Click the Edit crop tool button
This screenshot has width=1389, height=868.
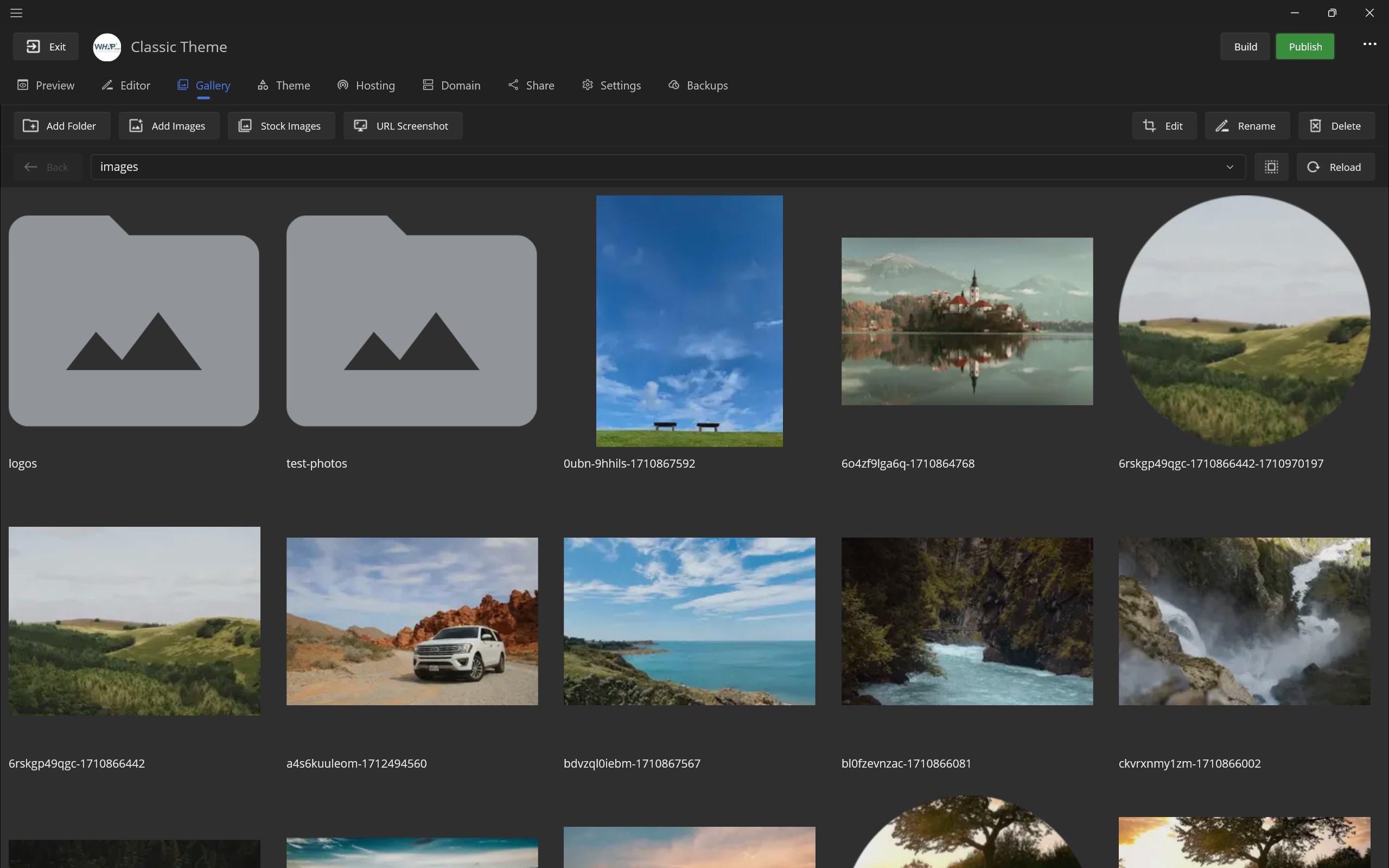click(x=1163, y=126)
